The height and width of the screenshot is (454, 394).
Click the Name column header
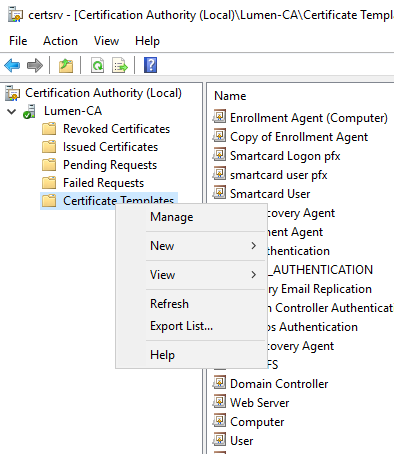(x=230, y=96)
